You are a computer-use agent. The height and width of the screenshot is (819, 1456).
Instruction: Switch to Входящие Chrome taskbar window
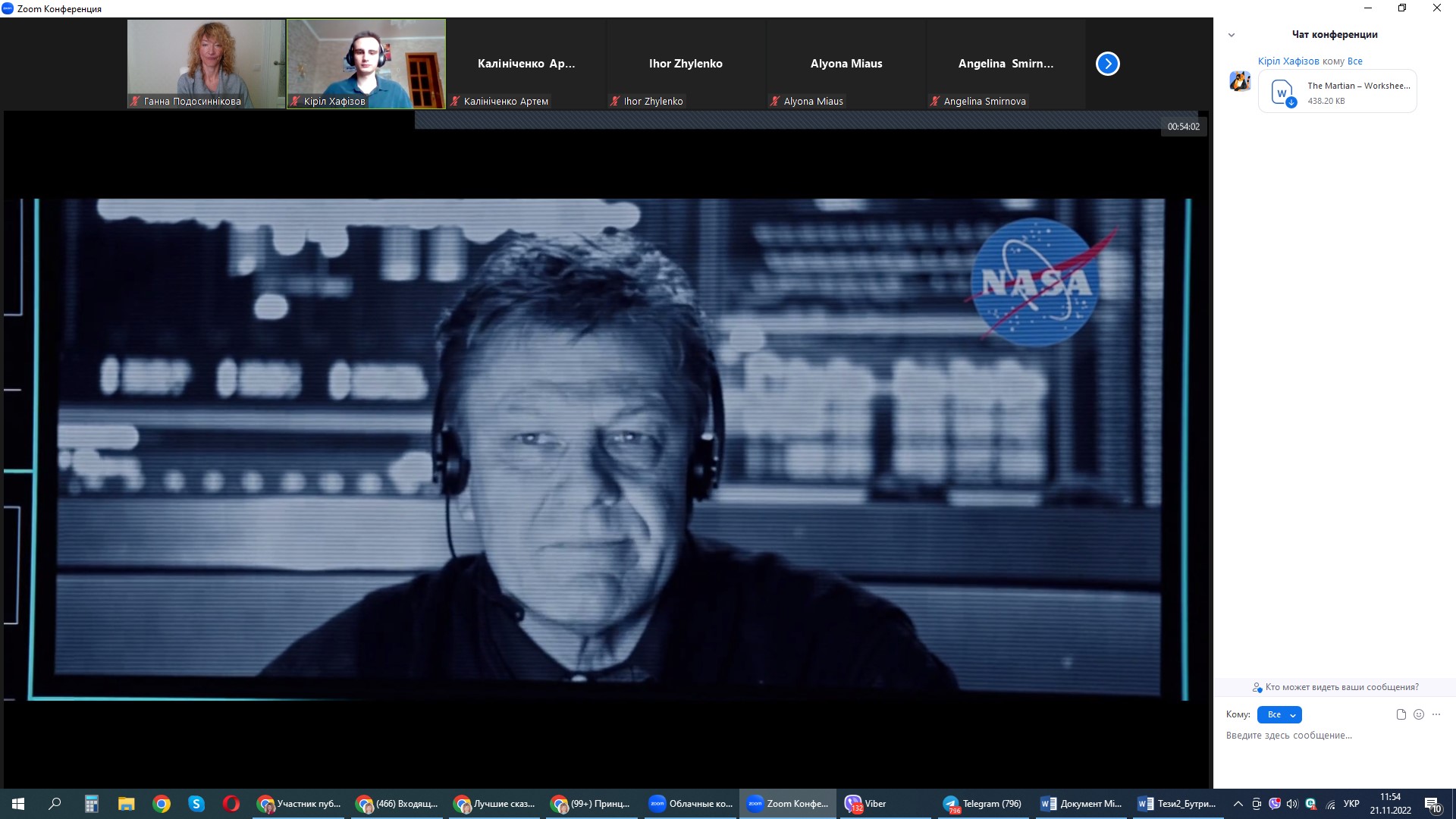click(397, 804)
